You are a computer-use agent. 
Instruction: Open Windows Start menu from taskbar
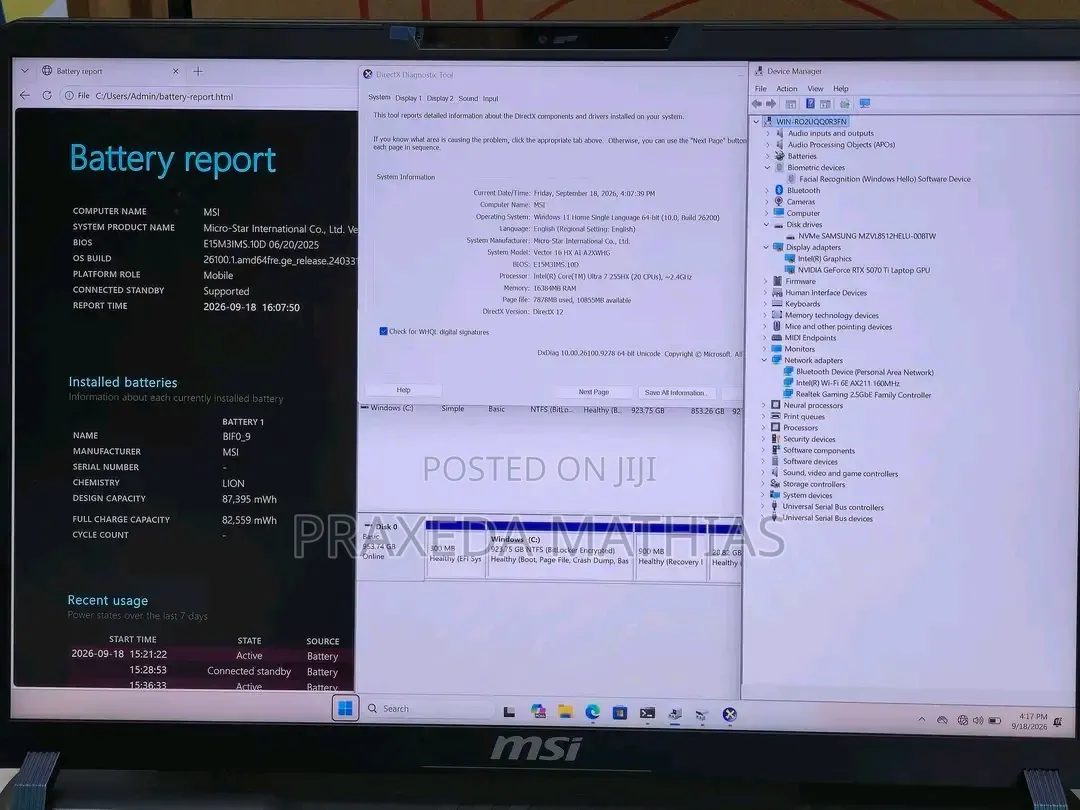click(x=345, y=708)
